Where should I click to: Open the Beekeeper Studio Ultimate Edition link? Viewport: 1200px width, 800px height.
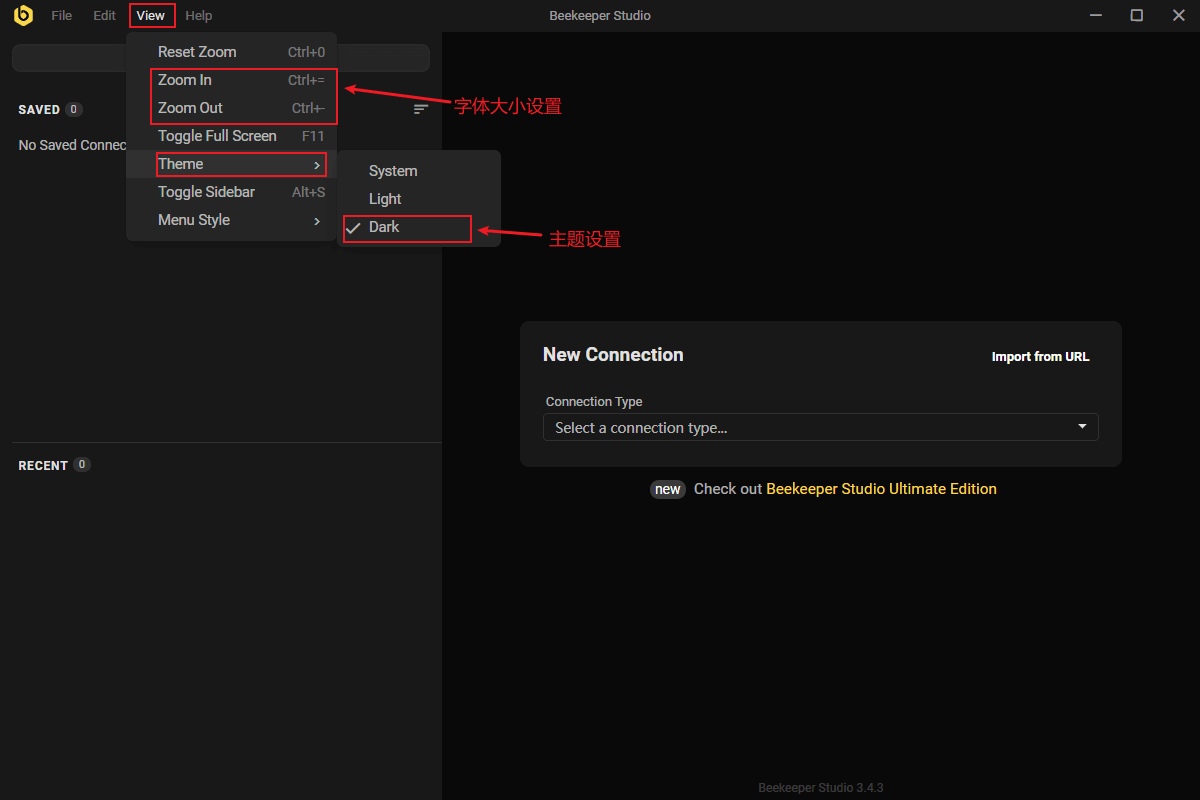click(881, 489)
